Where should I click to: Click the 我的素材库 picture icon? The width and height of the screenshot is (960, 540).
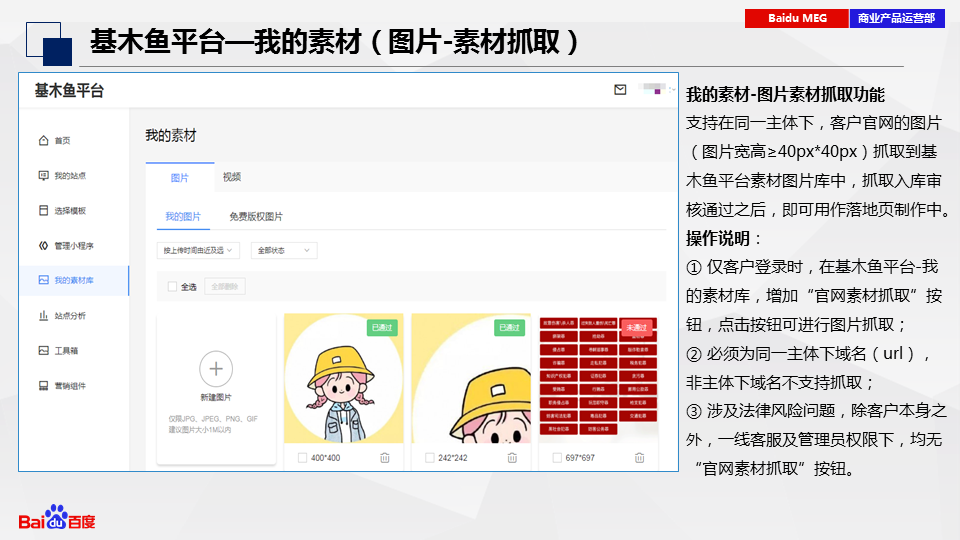coord(43,280)
